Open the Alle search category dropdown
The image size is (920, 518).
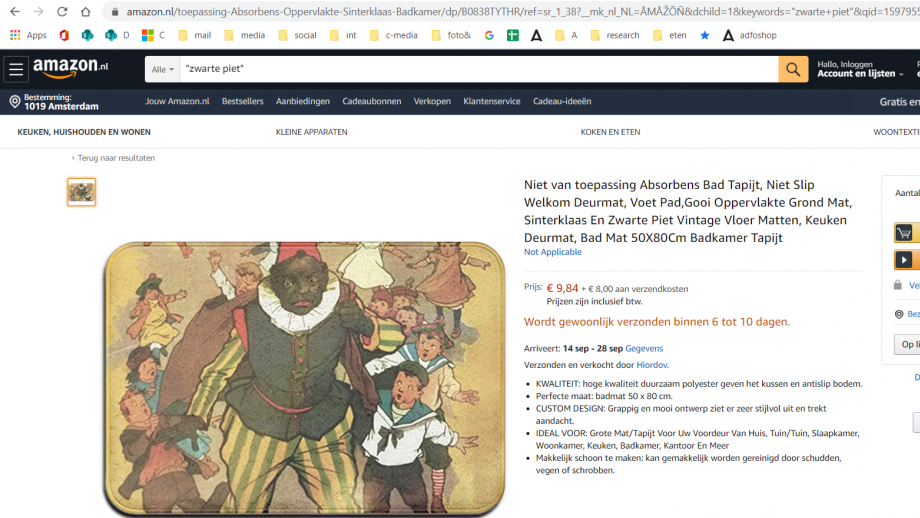point(163,69)
